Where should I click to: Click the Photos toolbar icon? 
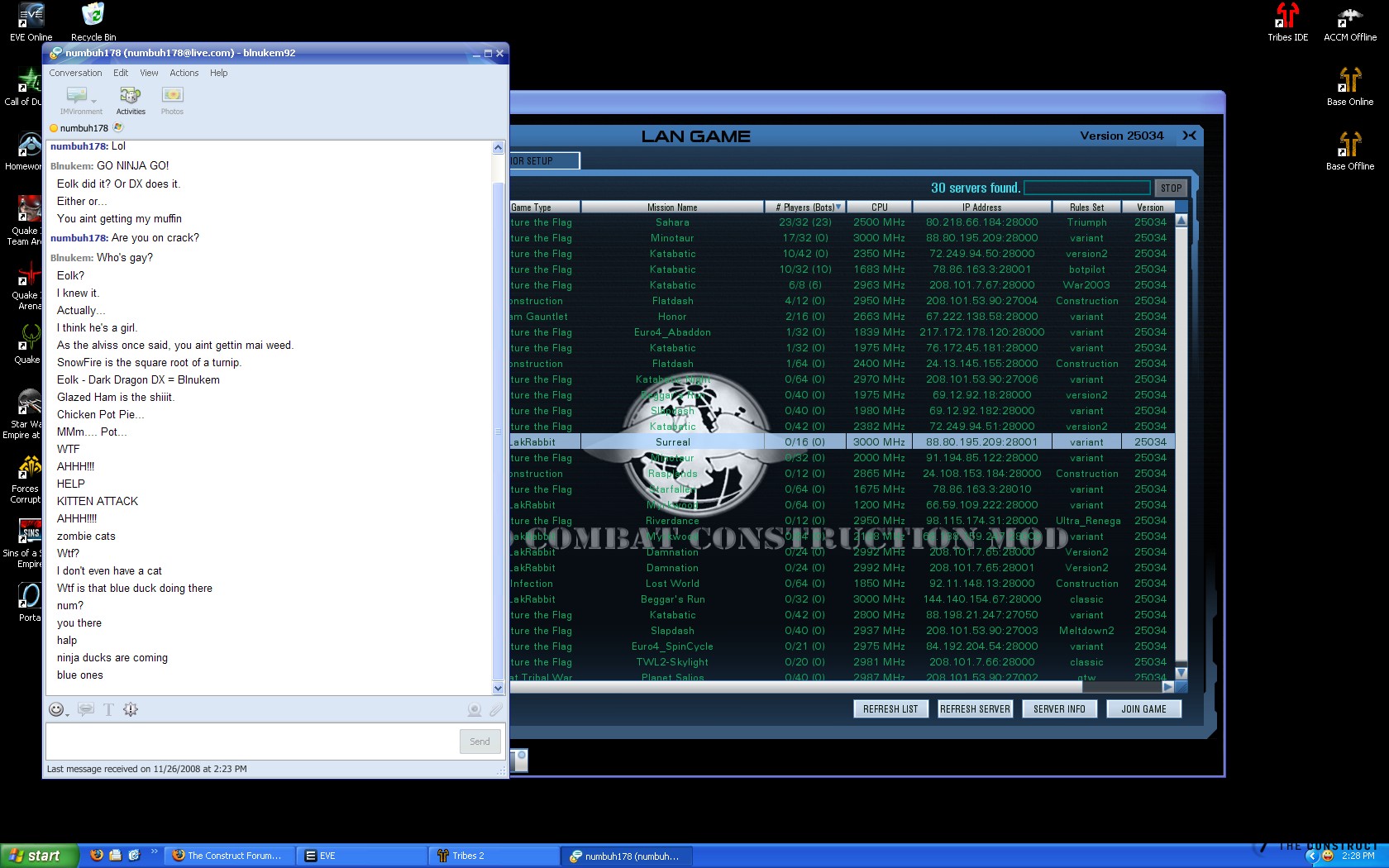point(172,100)
